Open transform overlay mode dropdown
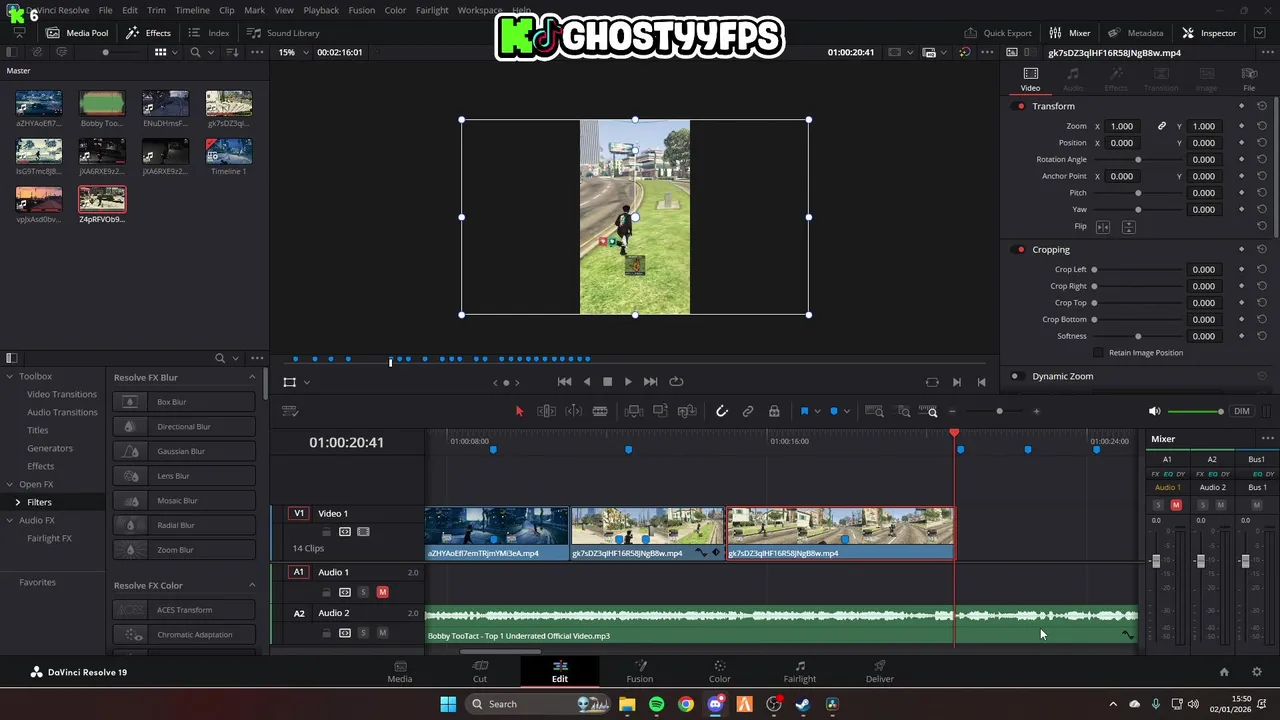The image size is (1280, 720). [x=306, y=382]
